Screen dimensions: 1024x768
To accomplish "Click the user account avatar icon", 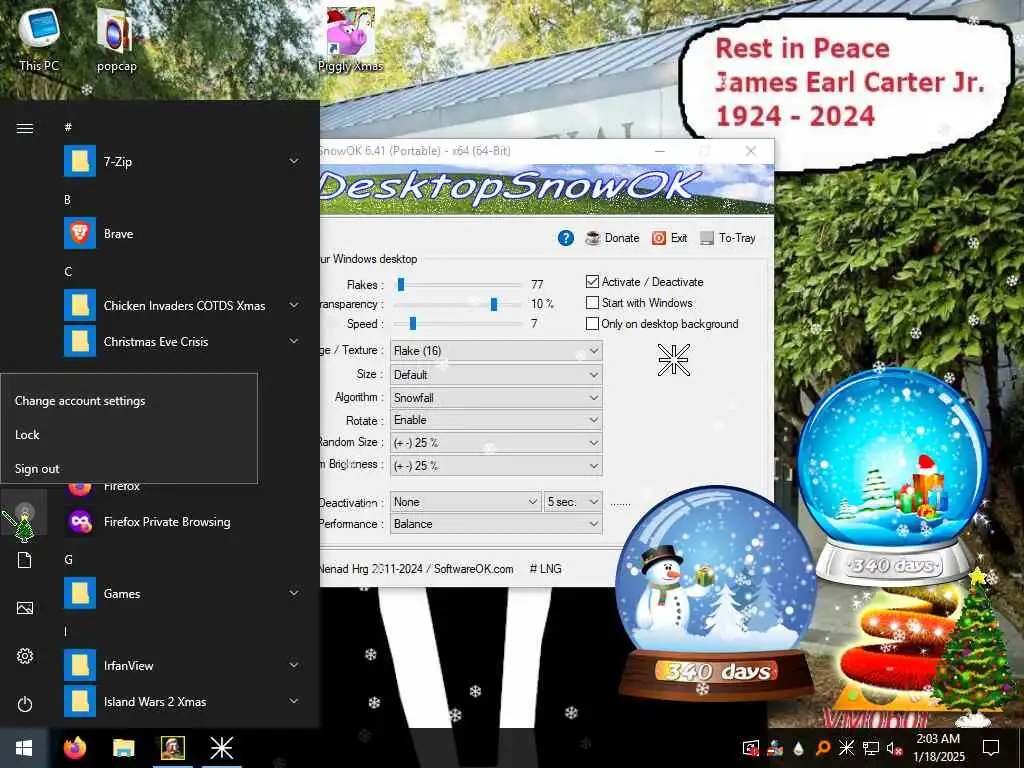I will point(24,511).
